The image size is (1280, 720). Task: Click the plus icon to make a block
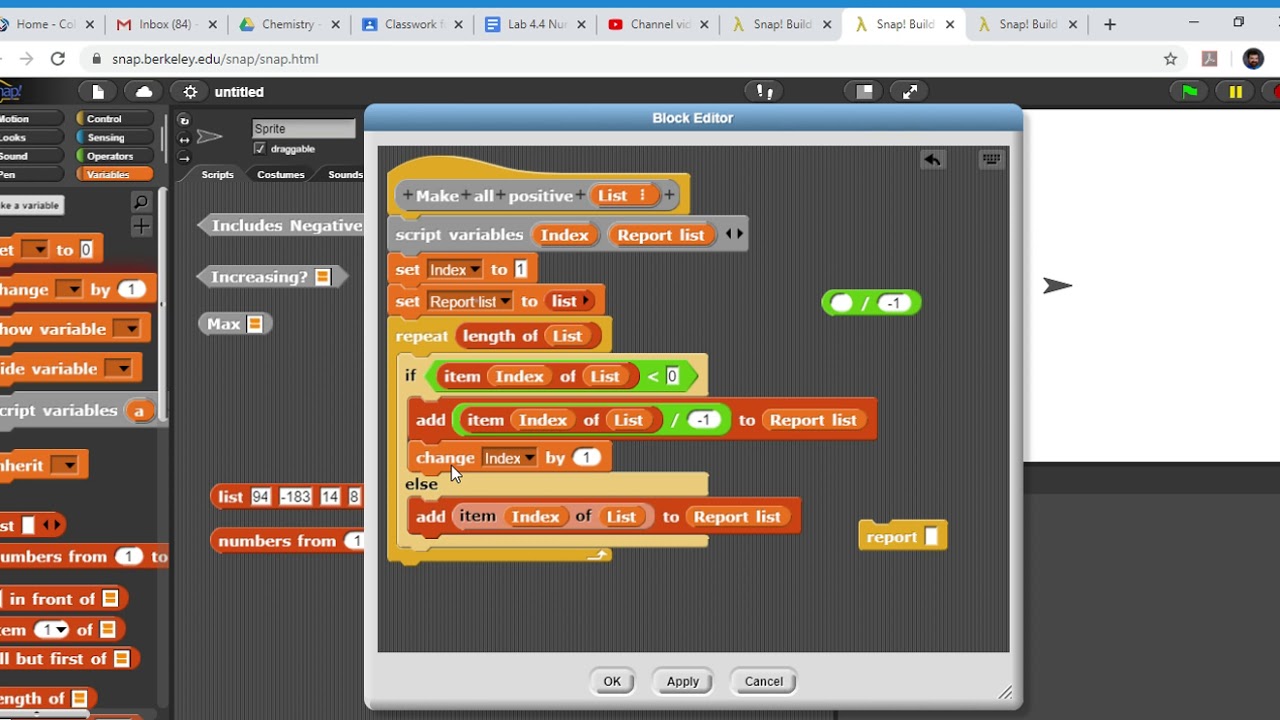141,227
